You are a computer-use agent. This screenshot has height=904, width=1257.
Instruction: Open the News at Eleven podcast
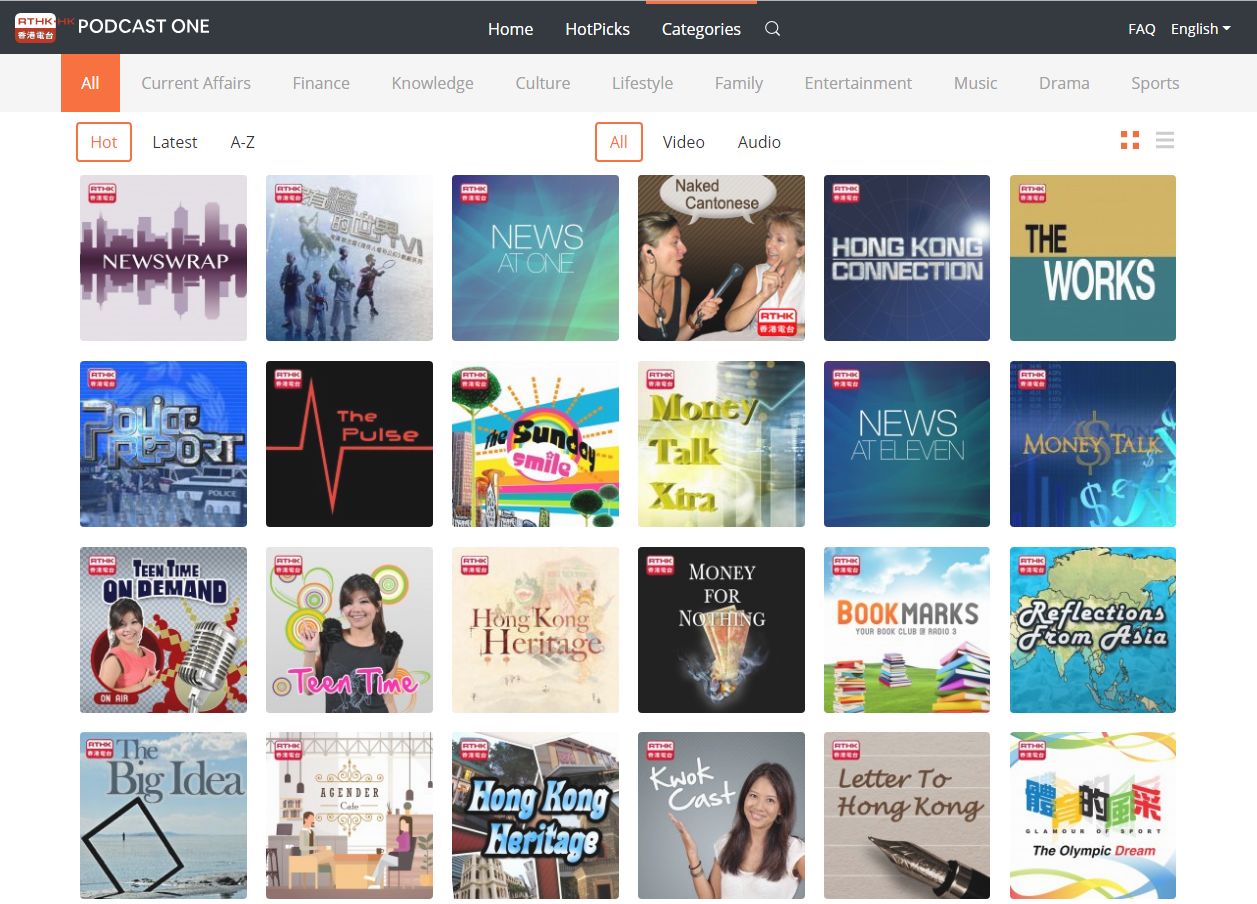(x=907, y=444)
